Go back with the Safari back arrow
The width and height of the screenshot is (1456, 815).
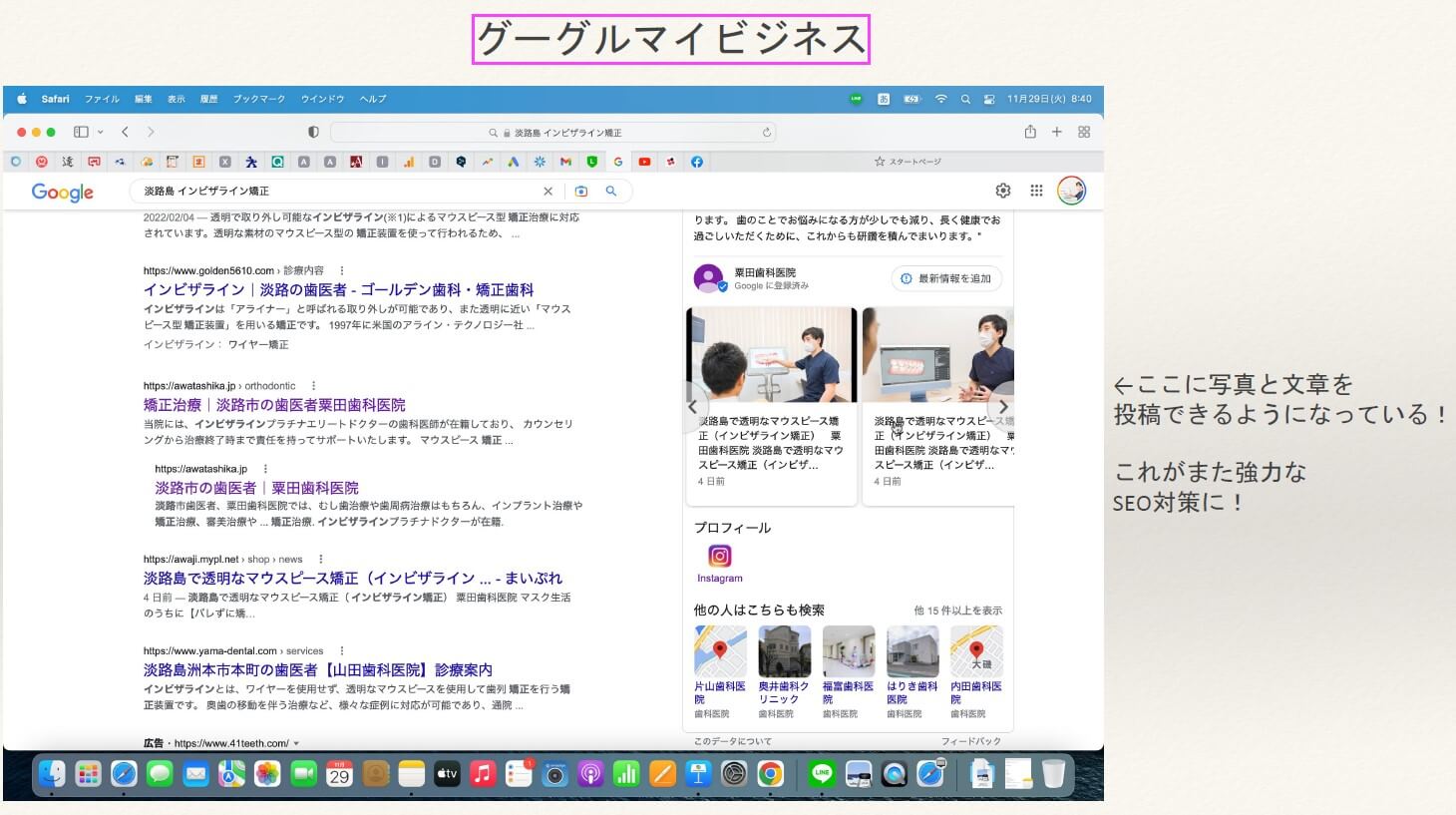point(125,132)
